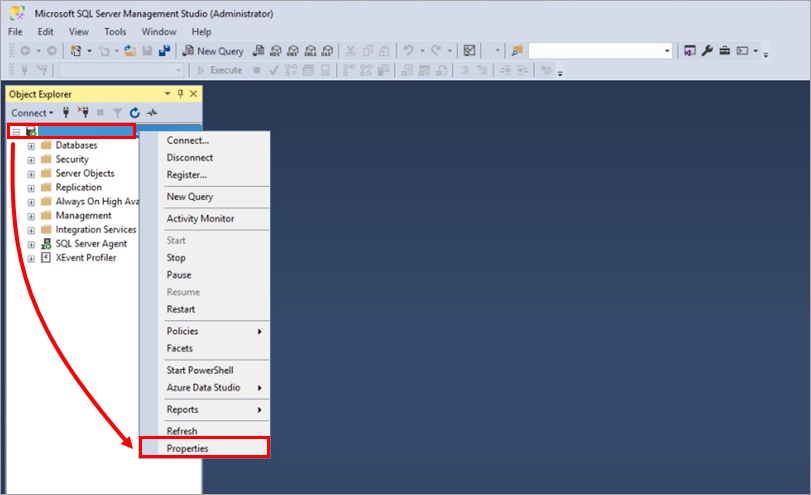Click the Activity Monitor toolbar icon
This screenshot has width=811, height=495.
(469, 51)
